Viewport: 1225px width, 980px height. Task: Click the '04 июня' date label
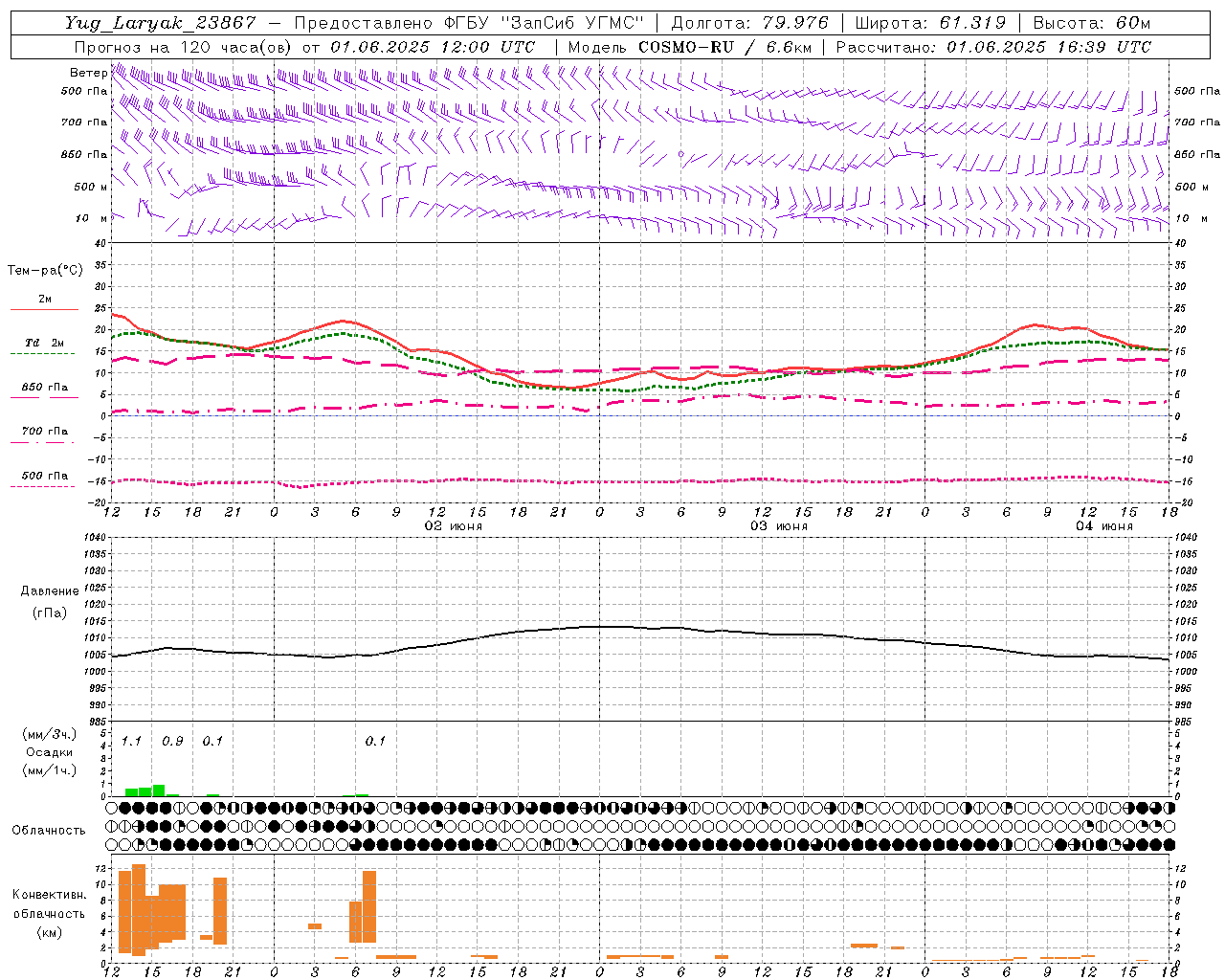(x=1104, y=526)
